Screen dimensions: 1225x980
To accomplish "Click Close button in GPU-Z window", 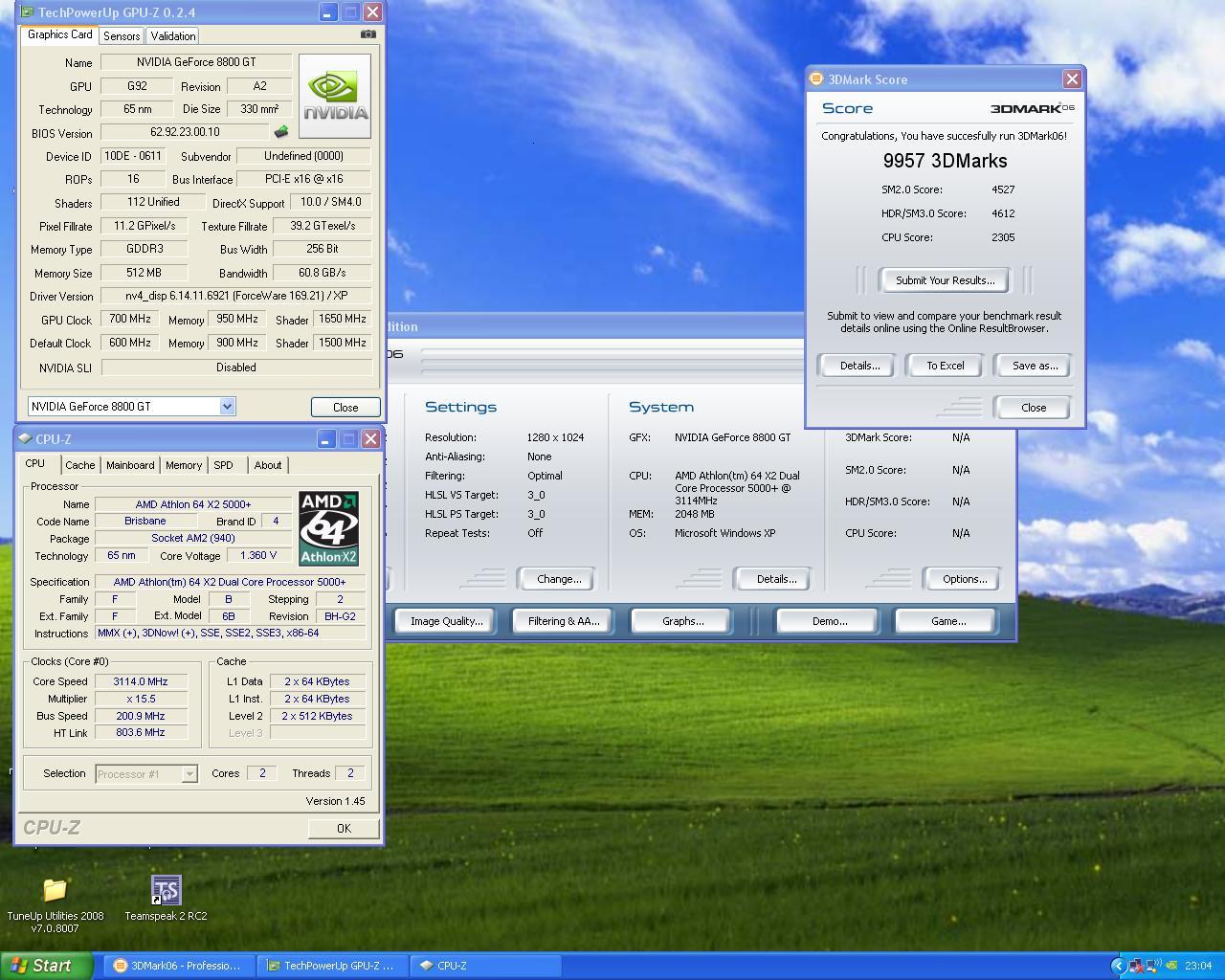I will [345, 407].
